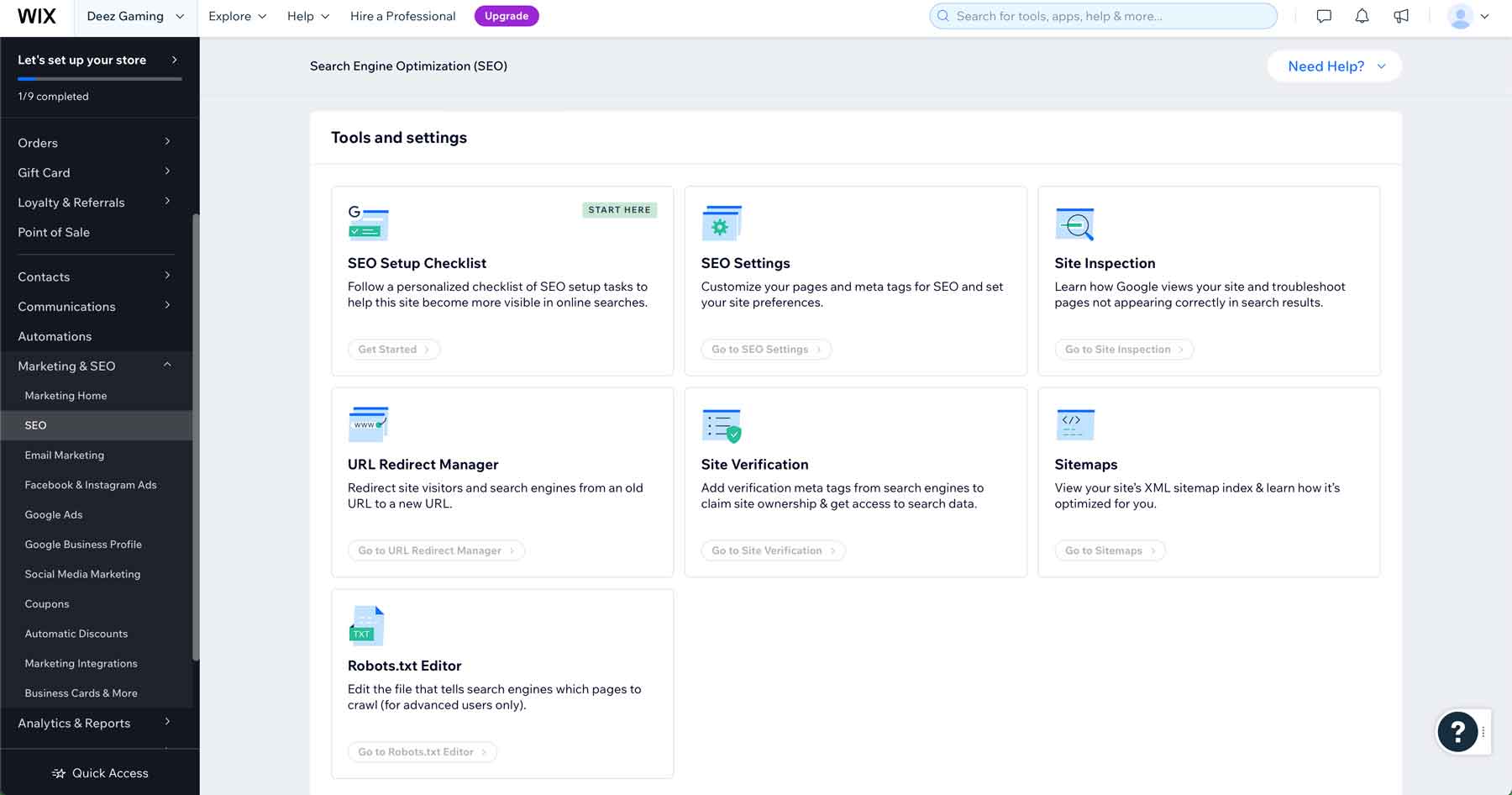
Task: Open the help floating question mark bubble
Action: coord(1458,731)
